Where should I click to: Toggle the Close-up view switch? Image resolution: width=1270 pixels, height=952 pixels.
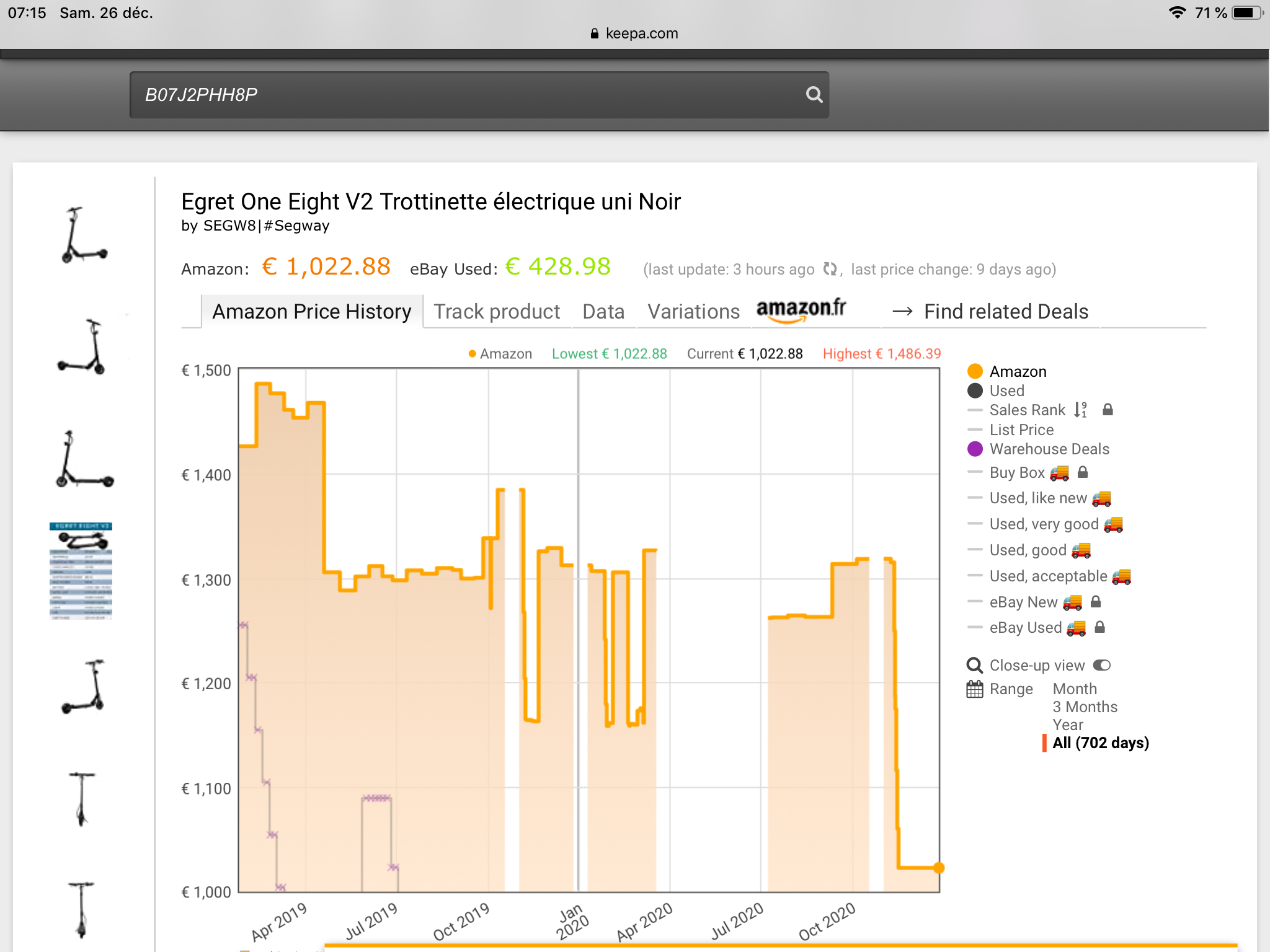pyautogui.click(x=1102, y=665)
